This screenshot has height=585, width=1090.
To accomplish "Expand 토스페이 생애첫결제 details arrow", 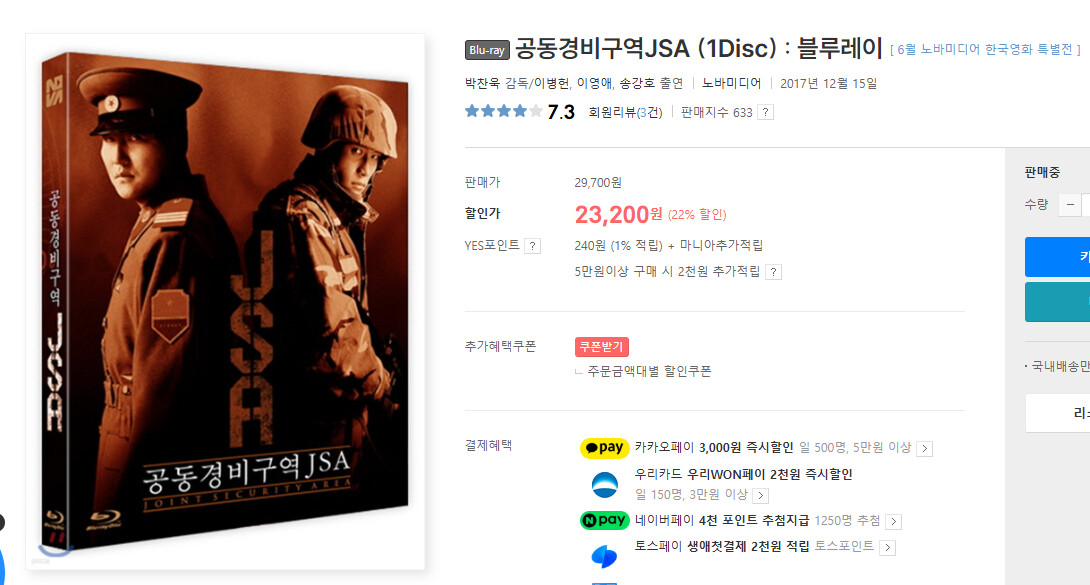I will coord(887,548).
